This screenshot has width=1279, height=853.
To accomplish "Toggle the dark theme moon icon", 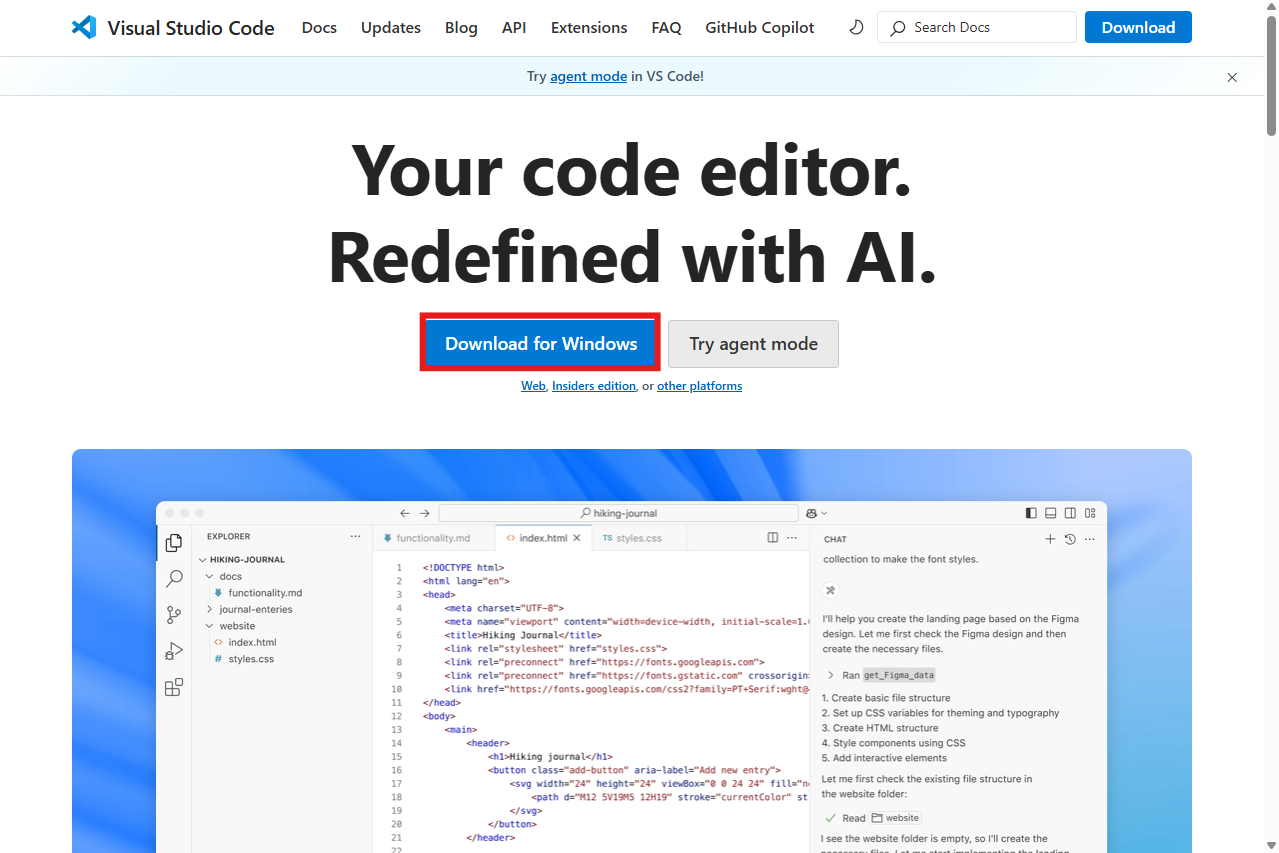I will click(856, 27).
